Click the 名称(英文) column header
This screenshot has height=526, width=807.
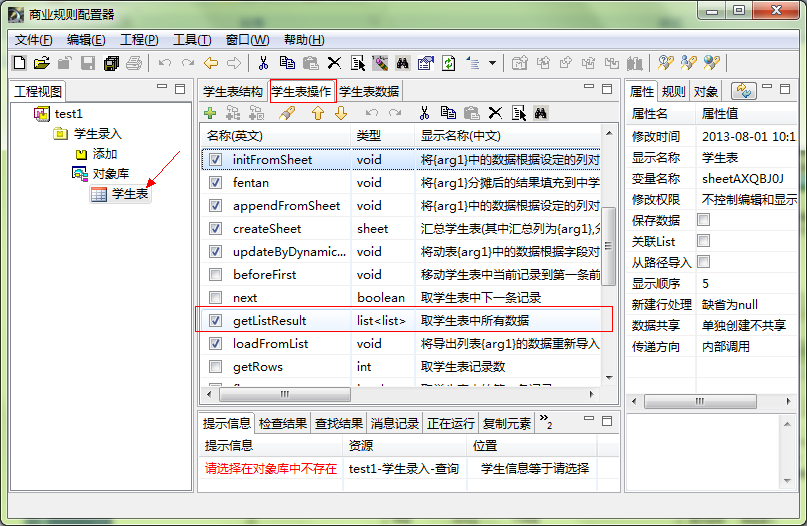[276, 135]
